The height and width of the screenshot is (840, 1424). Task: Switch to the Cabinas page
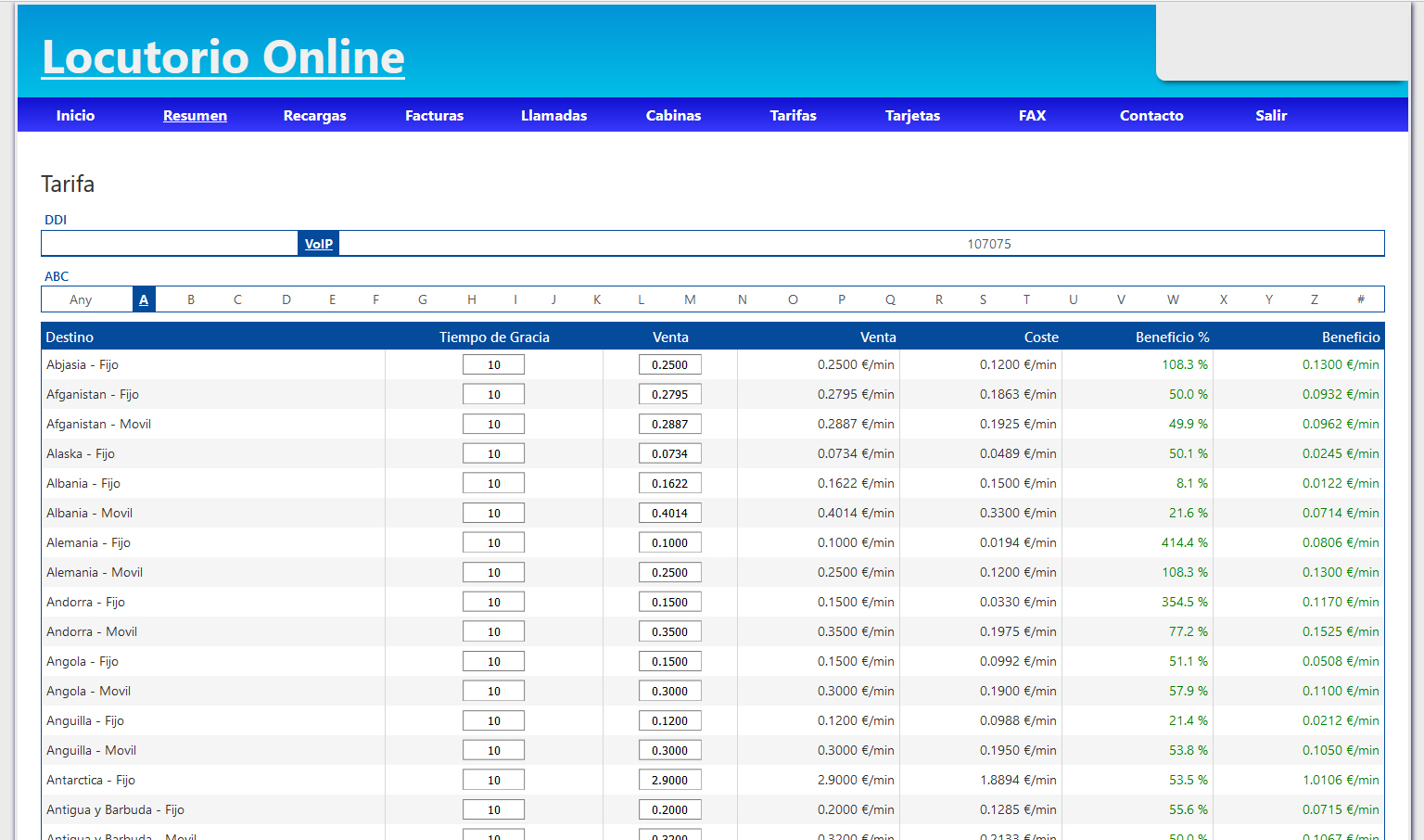(x=673, y=116)
